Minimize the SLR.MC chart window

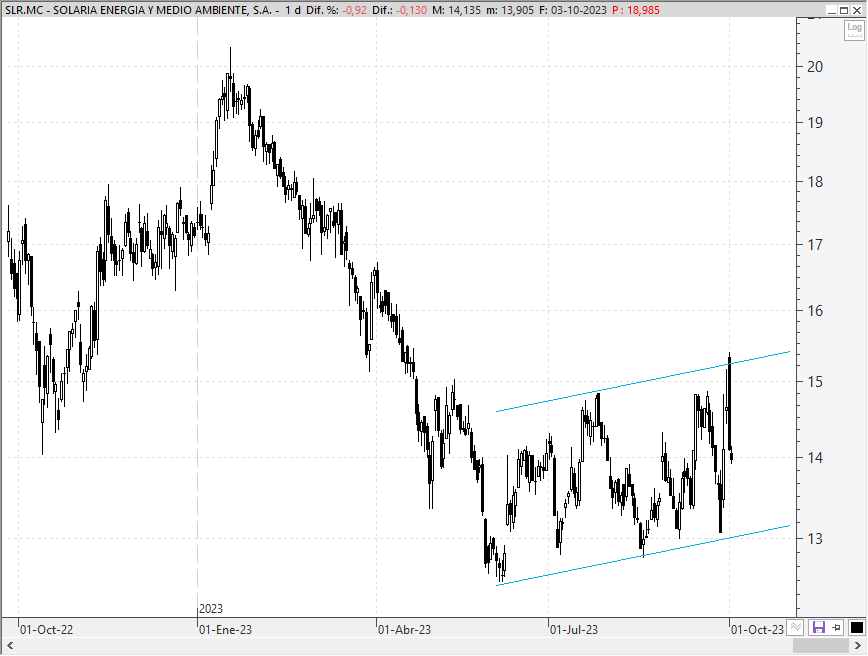tap(832, 10)
